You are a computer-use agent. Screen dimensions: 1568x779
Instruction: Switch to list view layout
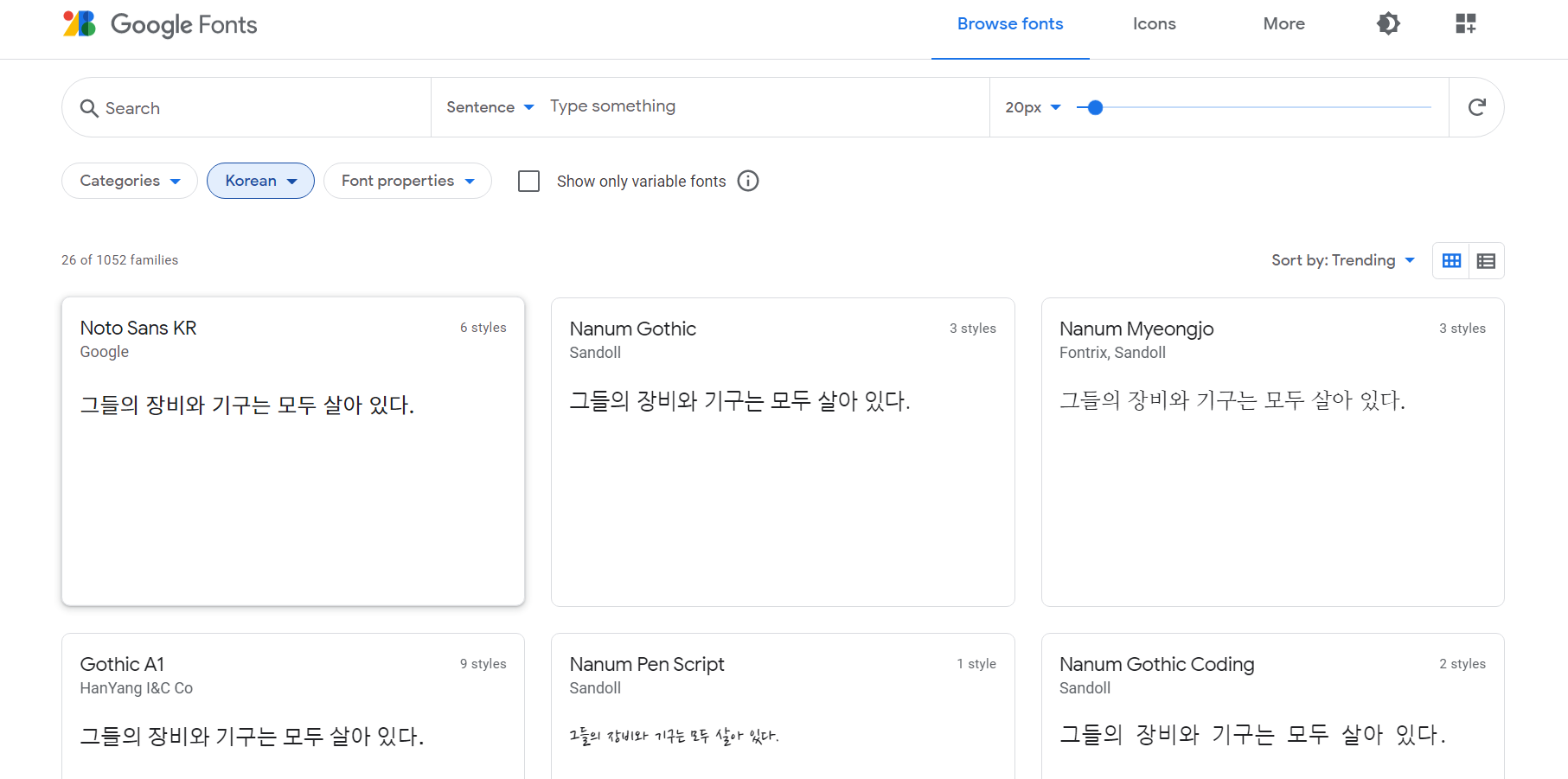[x=1487, y=260]
